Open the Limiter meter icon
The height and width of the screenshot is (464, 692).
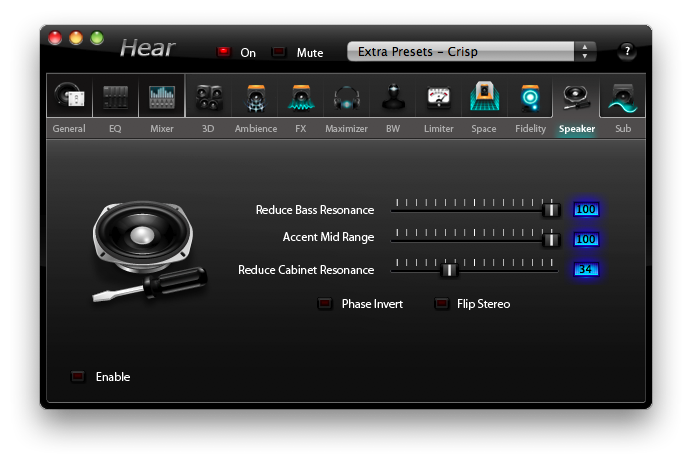[439, 97]
